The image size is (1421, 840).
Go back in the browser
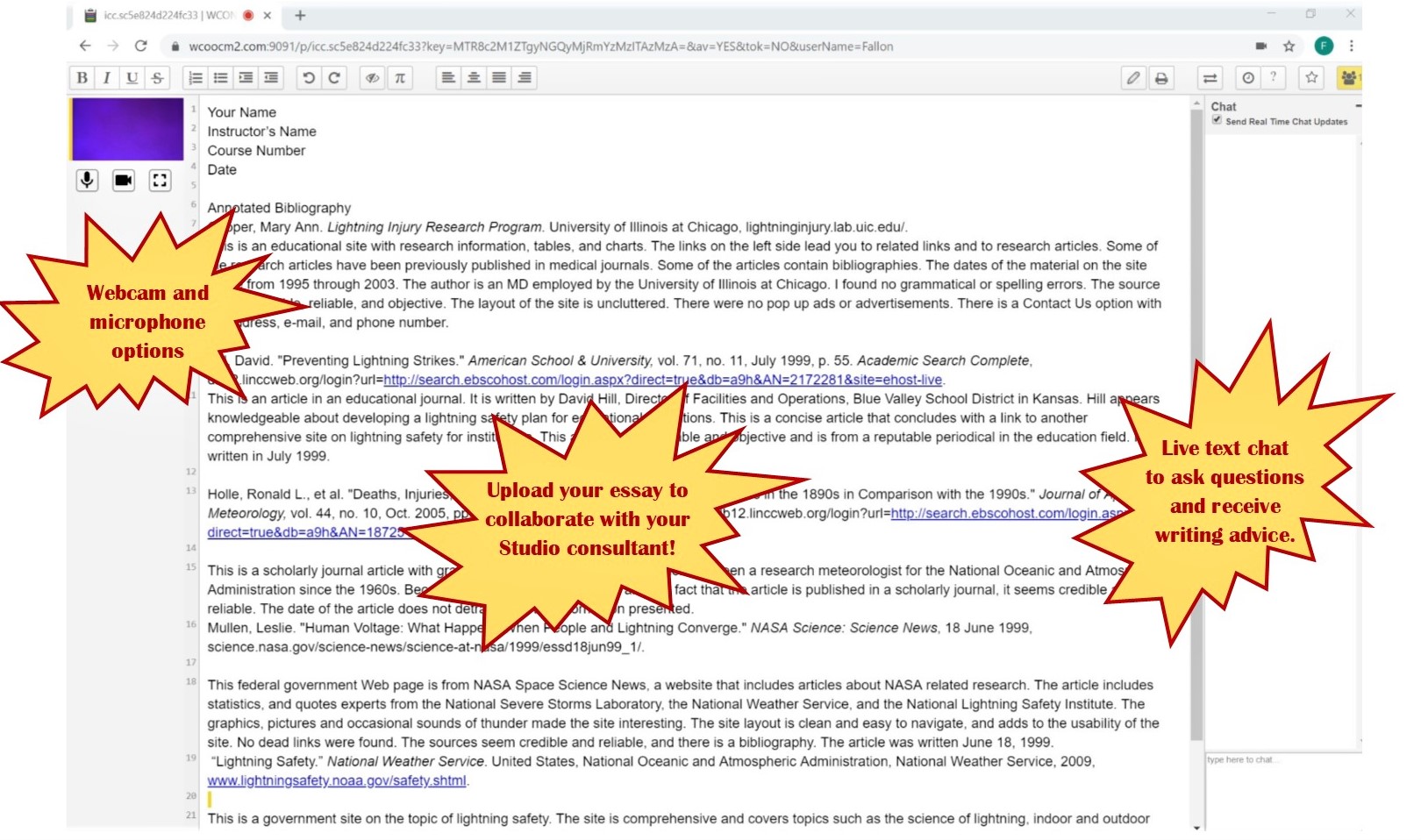85,46
